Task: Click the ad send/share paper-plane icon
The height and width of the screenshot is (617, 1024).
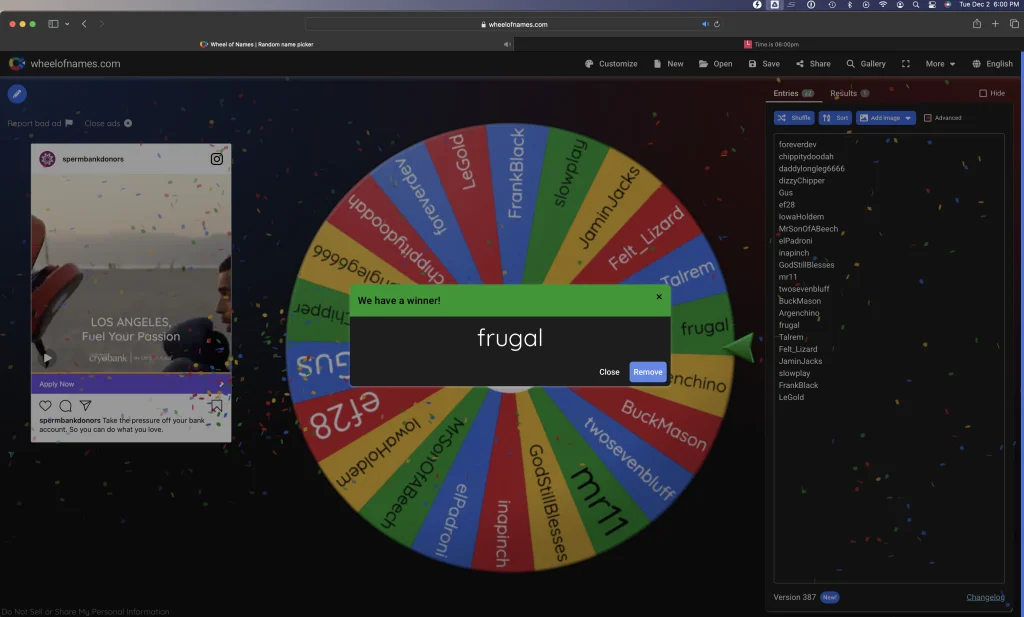Action: (86, 405)
